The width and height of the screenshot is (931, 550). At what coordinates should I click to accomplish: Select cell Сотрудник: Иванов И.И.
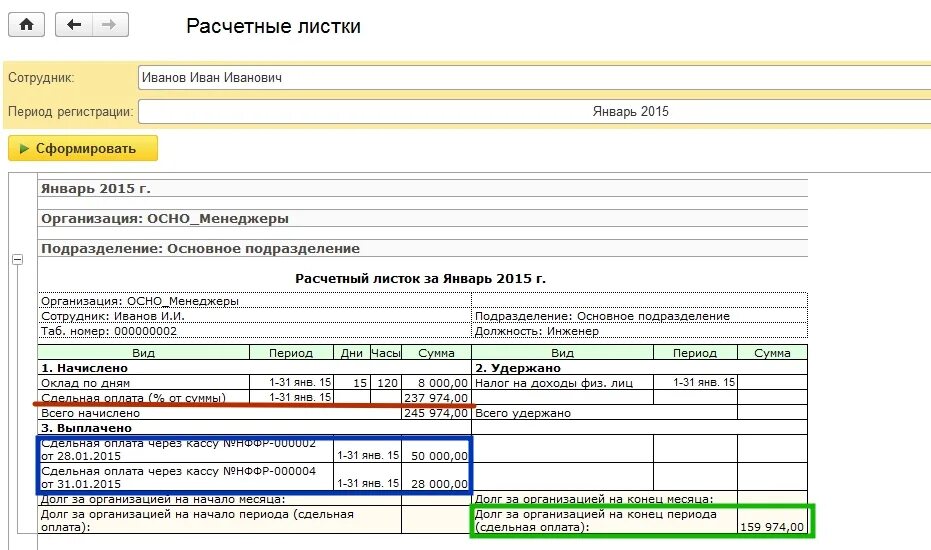tap(255, 316)
